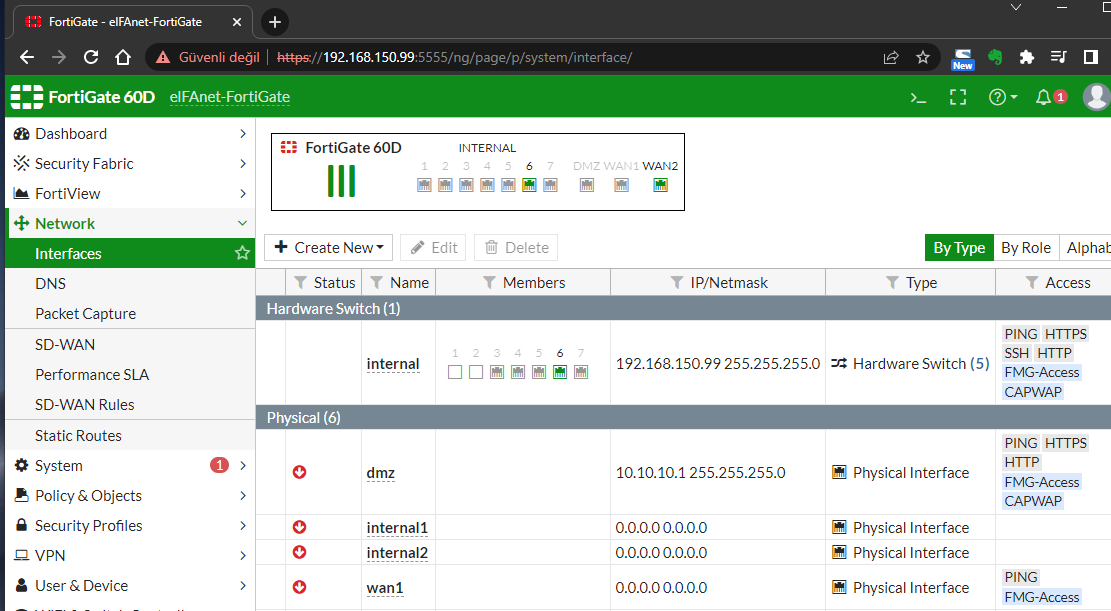Click the IP/Netmask column filter icon

677,283
